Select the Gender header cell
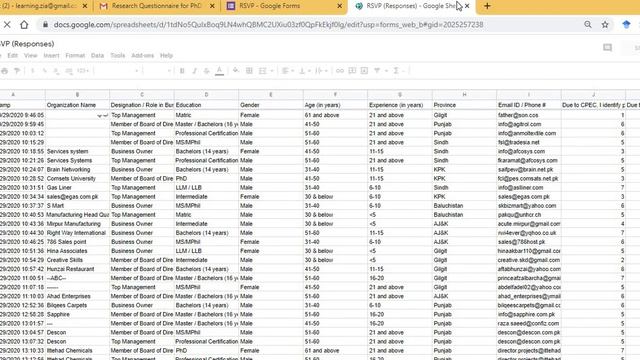The height and width of the screenshot is (360, 640). 271,105
